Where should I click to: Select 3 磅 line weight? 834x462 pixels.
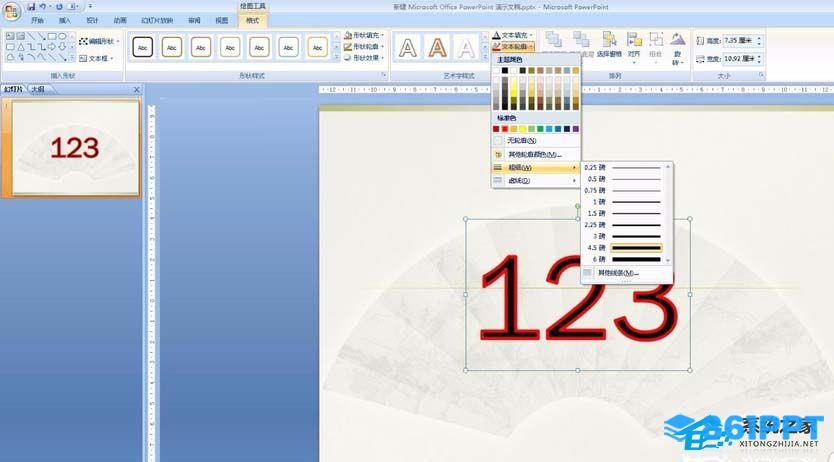[x=623, y=236]
